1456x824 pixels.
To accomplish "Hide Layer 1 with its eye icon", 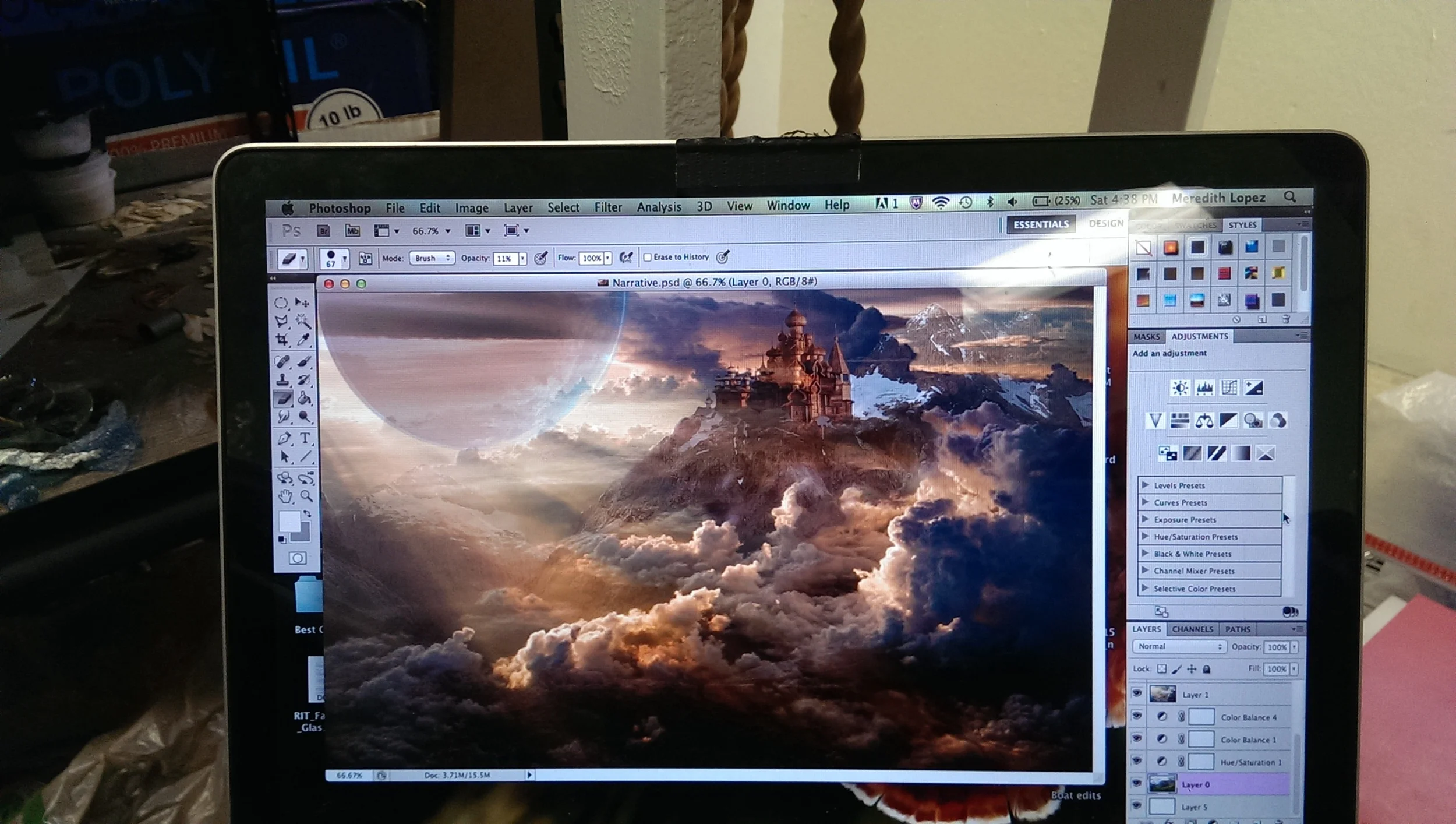I will [x=1136, y=693].
